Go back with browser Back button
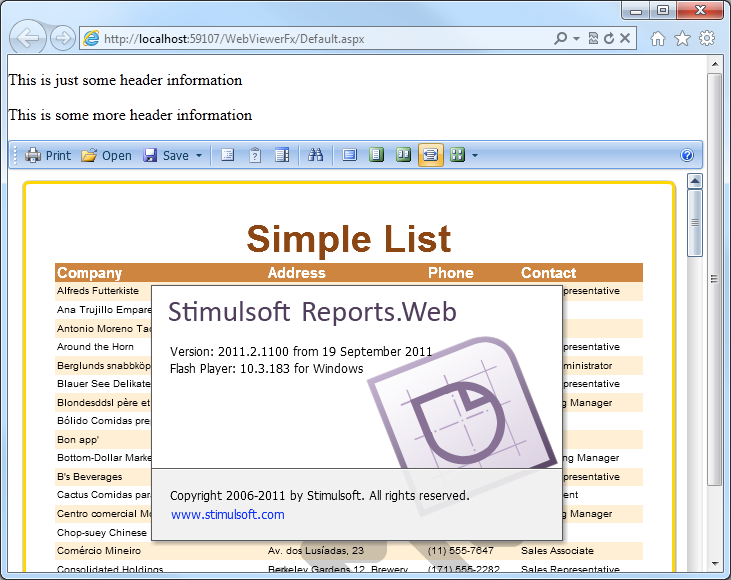731x580 pixels. [x=28, y=38]
